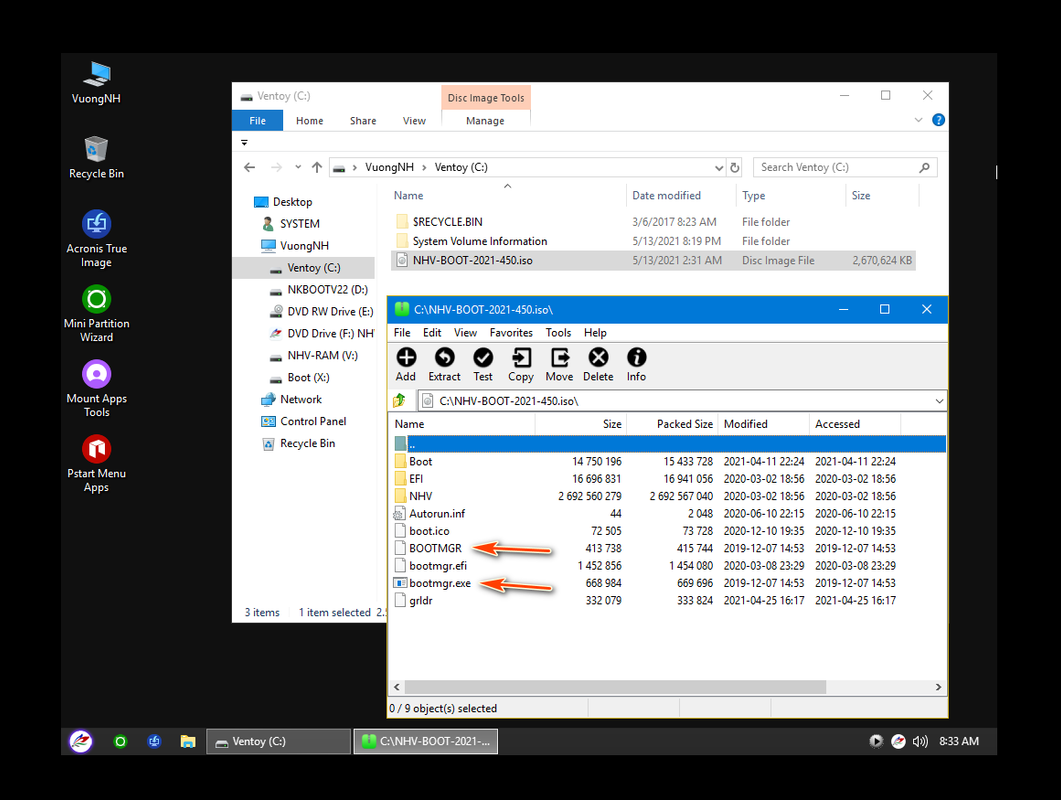This screenshot has width=1061, height=800.
Task: Click the Info toolbar icon
Action: (637, 357)
